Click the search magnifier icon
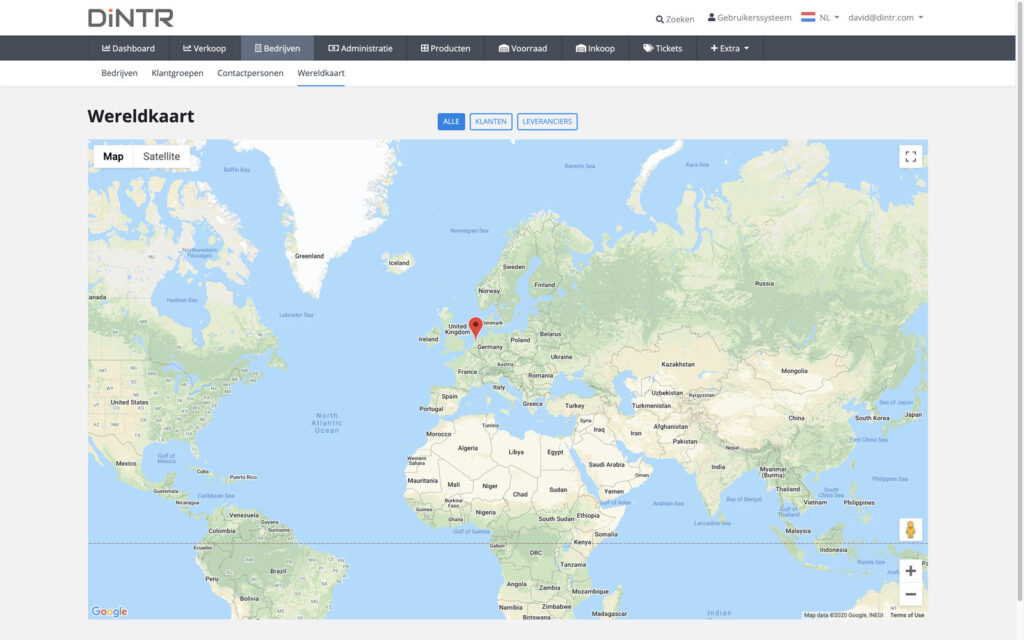 660,20
